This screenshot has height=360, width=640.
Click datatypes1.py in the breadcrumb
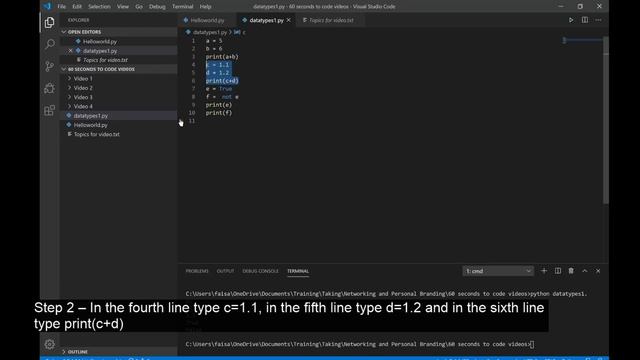click(x=210, y=32)
